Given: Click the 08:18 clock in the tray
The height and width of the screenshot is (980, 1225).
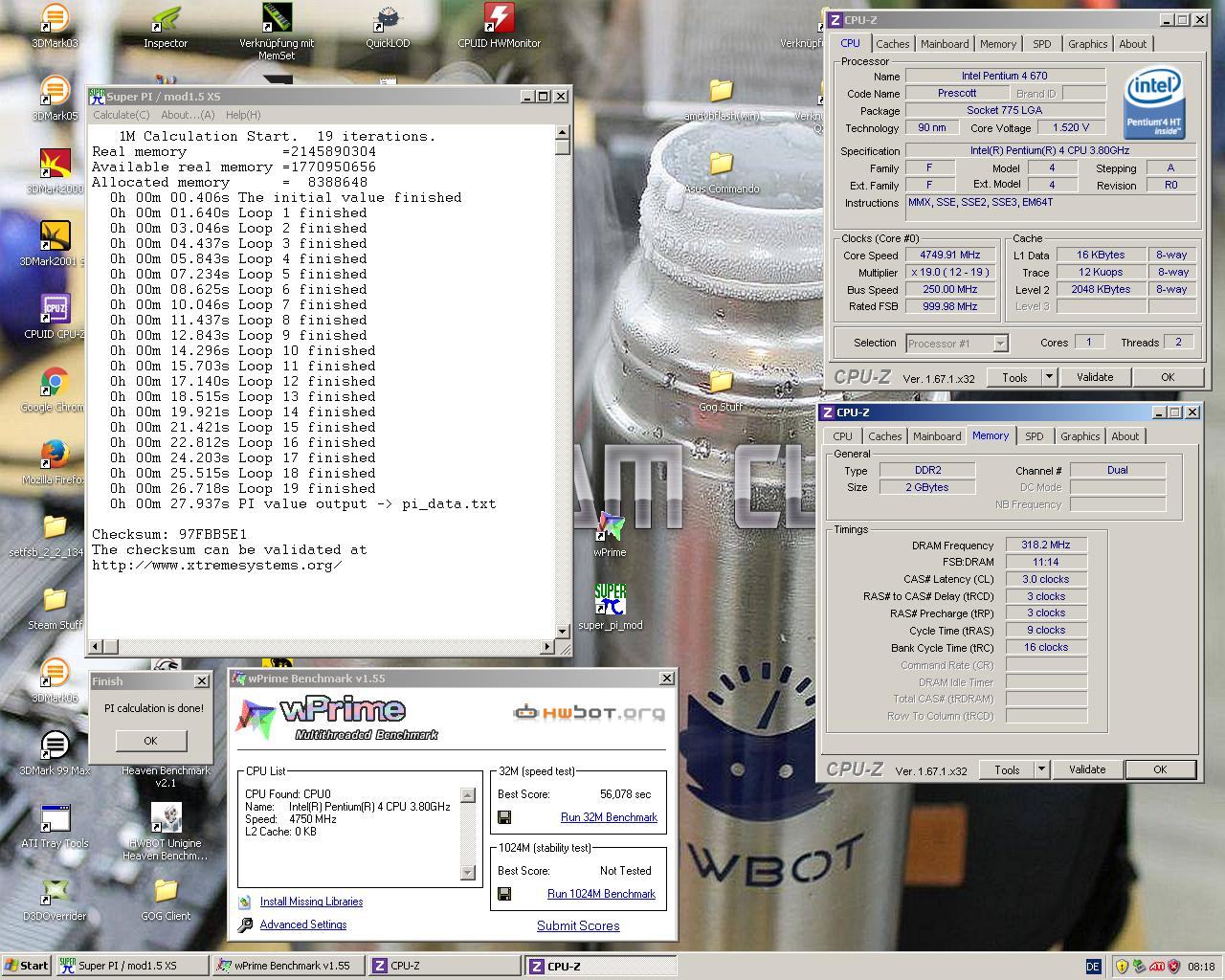Looking at the screenshot, I should (x=1201, y=967).
